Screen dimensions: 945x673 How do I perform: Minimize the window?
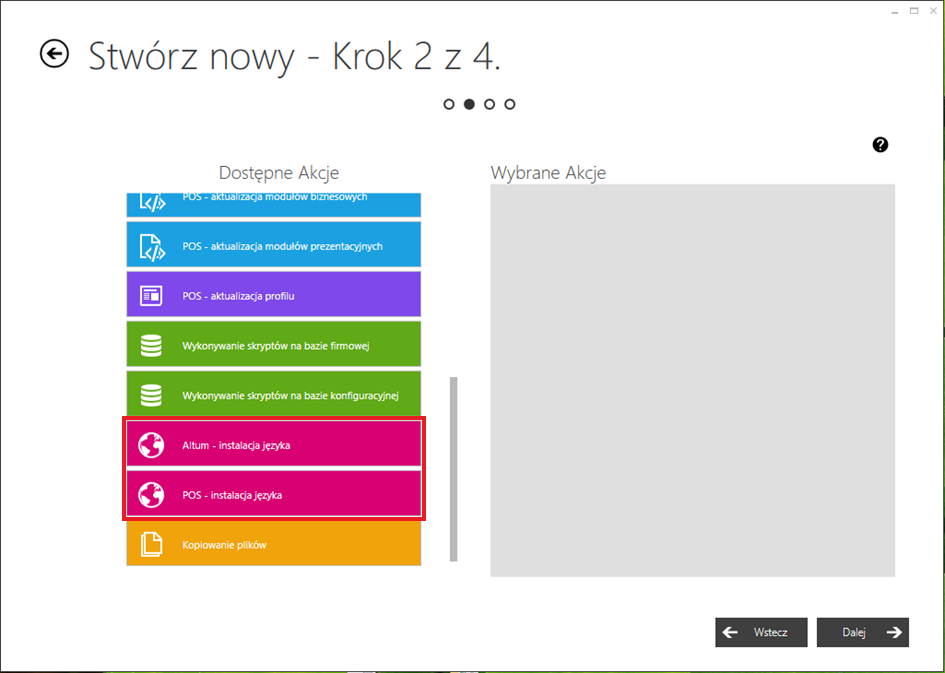click(895, 11)
